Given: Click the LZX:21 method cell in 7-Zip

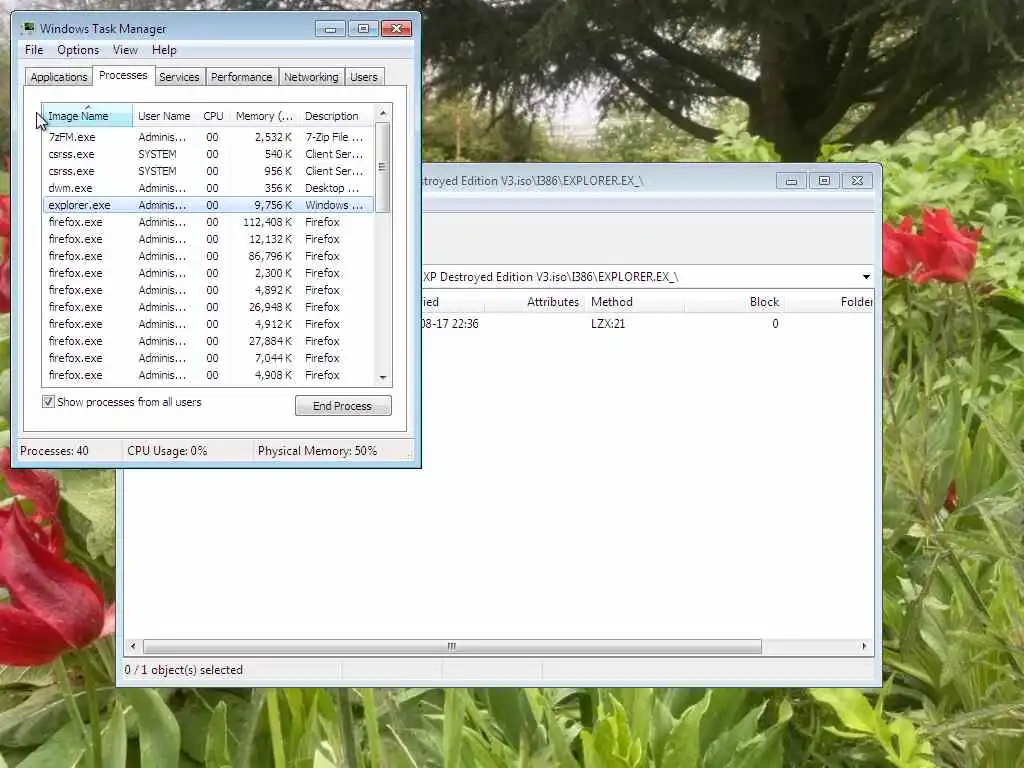Looking at the screenshot, I should [608, 324].
